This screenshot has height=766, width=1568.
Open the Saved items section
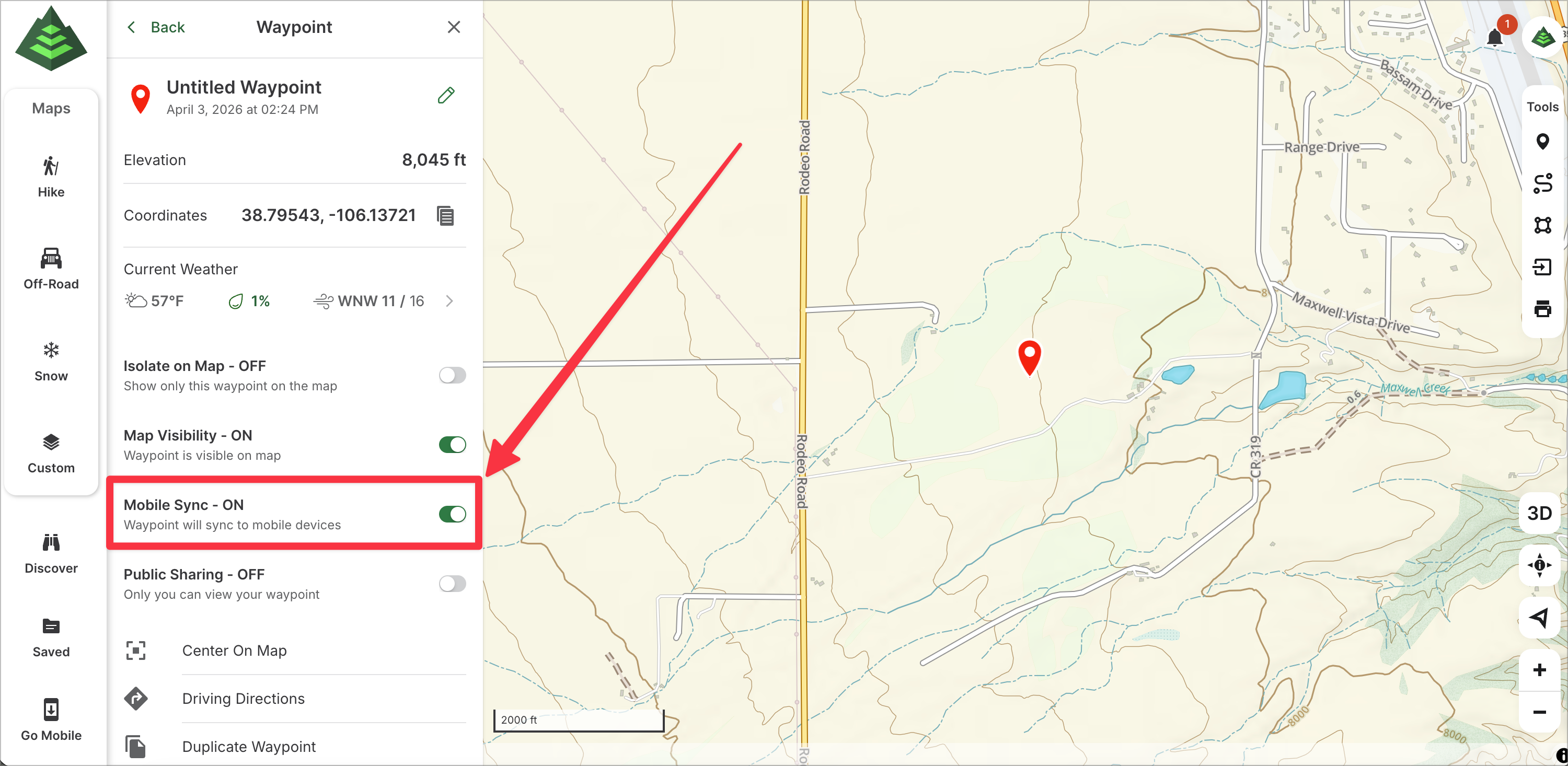click(51, 636)
